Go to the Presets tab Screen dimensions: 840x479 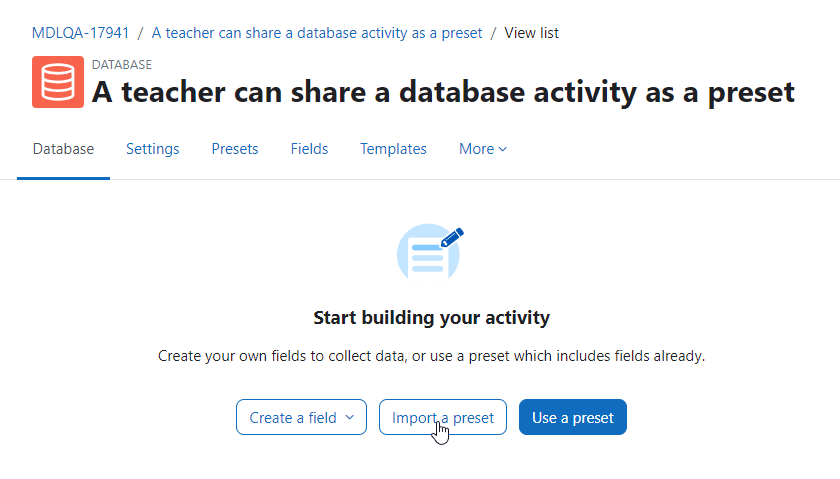(235, 149)
